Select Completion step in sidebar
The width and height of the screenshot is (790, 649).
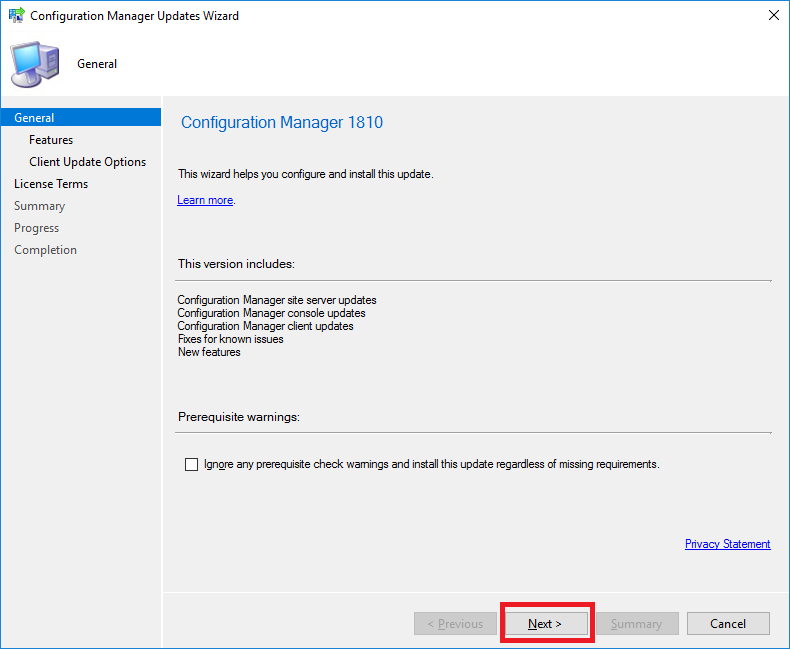click(x=45, y=250)
